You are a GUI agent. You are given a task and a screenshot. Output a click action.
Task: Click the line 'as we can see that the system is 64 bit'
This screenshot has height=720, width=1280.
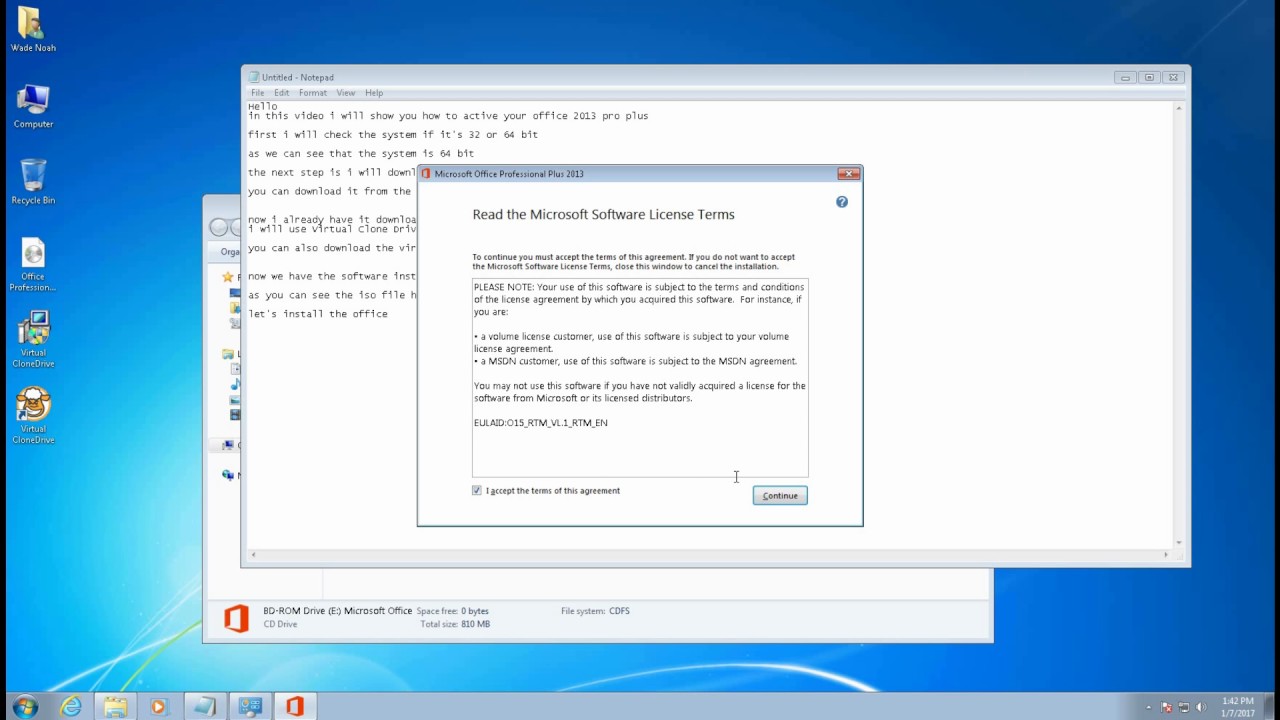click(x=361, y=154)
